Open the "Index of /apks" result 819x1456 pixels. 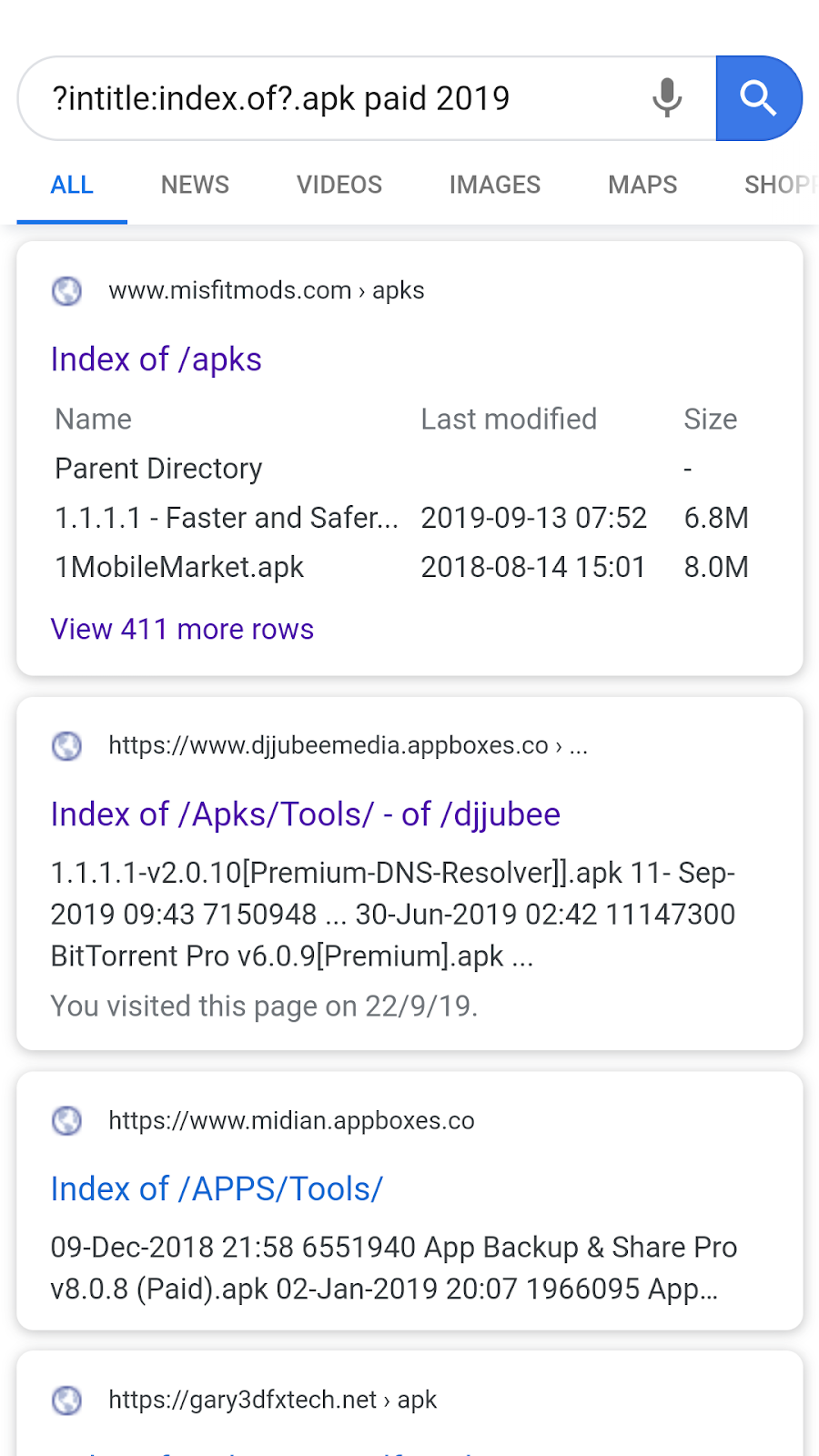(157, 359)
